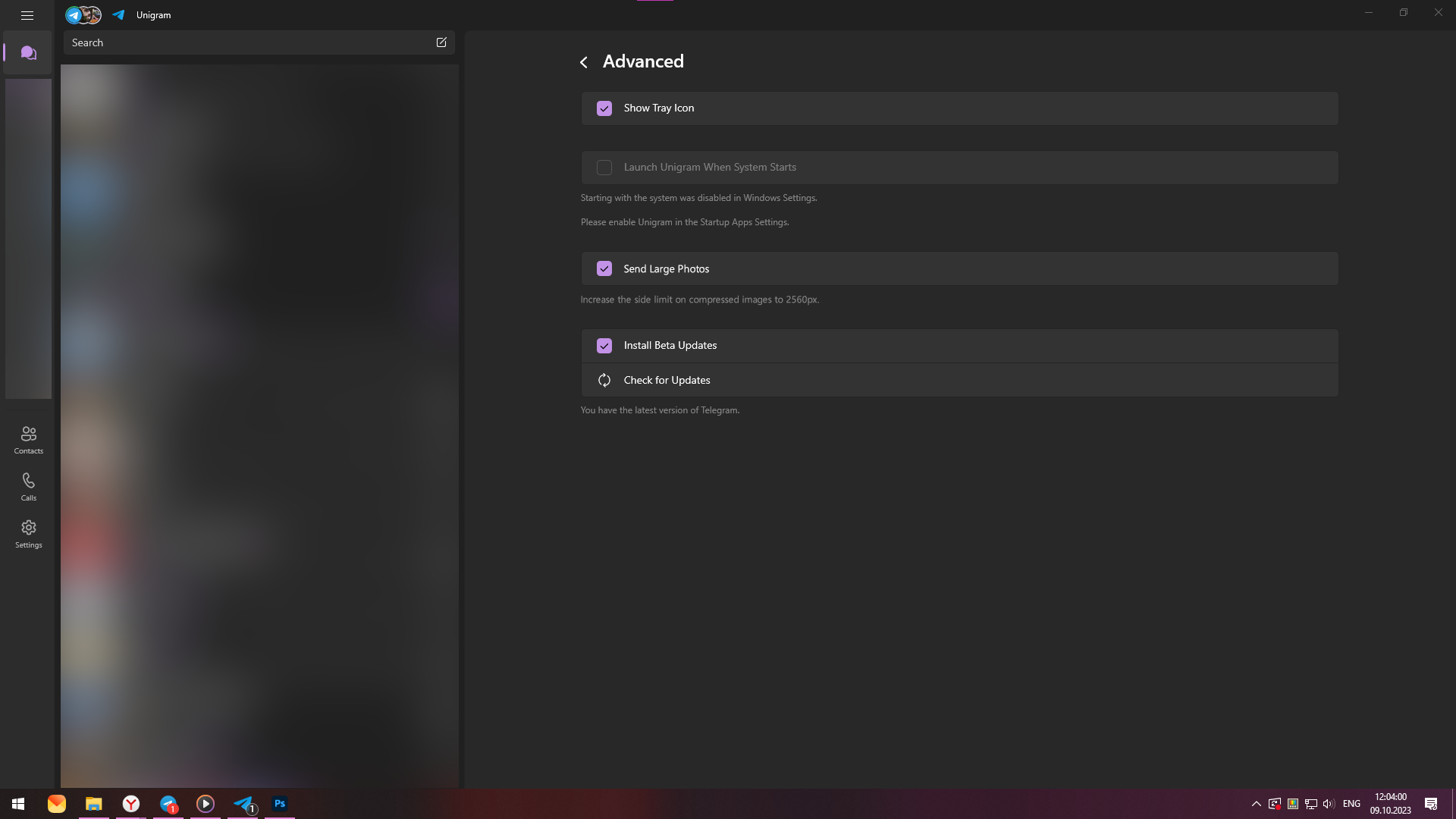Click Check for Updates button
The height and width of the screenshot is (819, 1456).
coord(667,380)
